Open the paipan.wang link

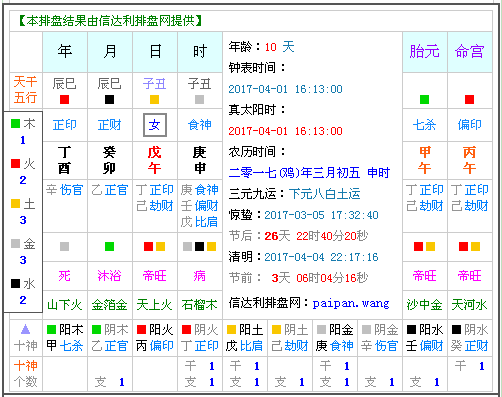click(351, 303)
